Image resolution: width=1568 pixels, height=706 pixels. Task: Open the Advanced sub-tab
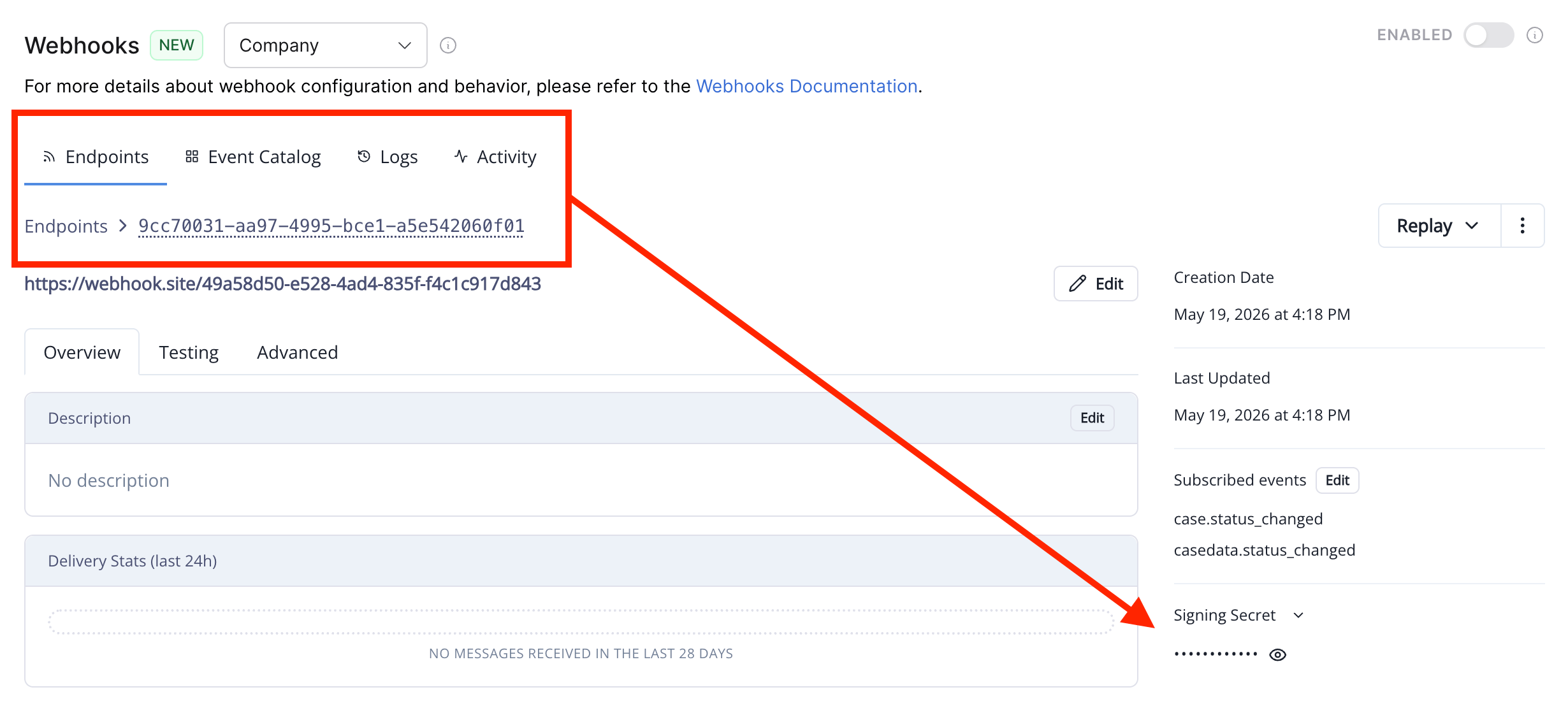click(x=298, y=352)
